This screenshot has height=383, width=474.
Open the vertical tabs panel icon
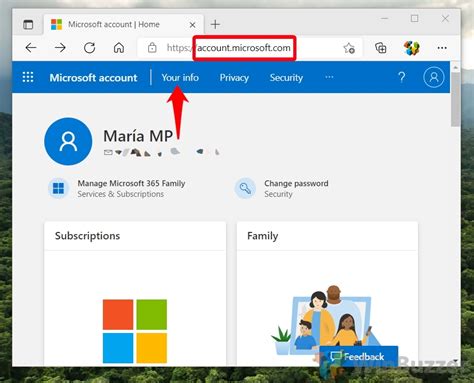coord(28,25)
